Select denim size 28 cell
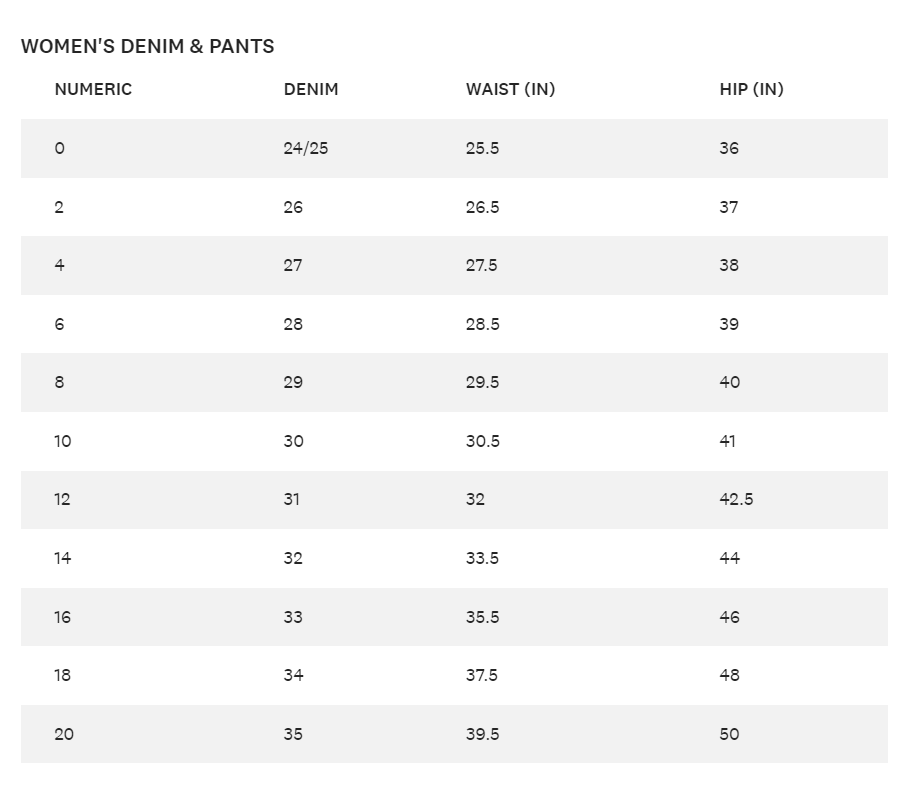This screenshot has width=906, height=797. coord(293,324)
